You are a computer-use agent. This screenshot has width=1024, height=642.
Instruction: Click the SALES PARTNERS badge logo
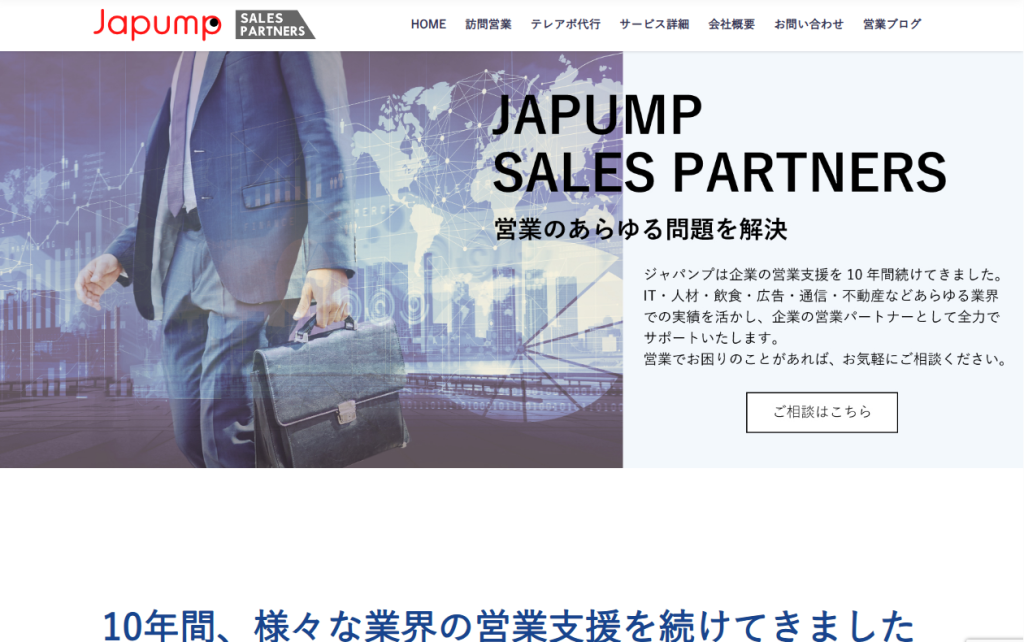(275, 25)
